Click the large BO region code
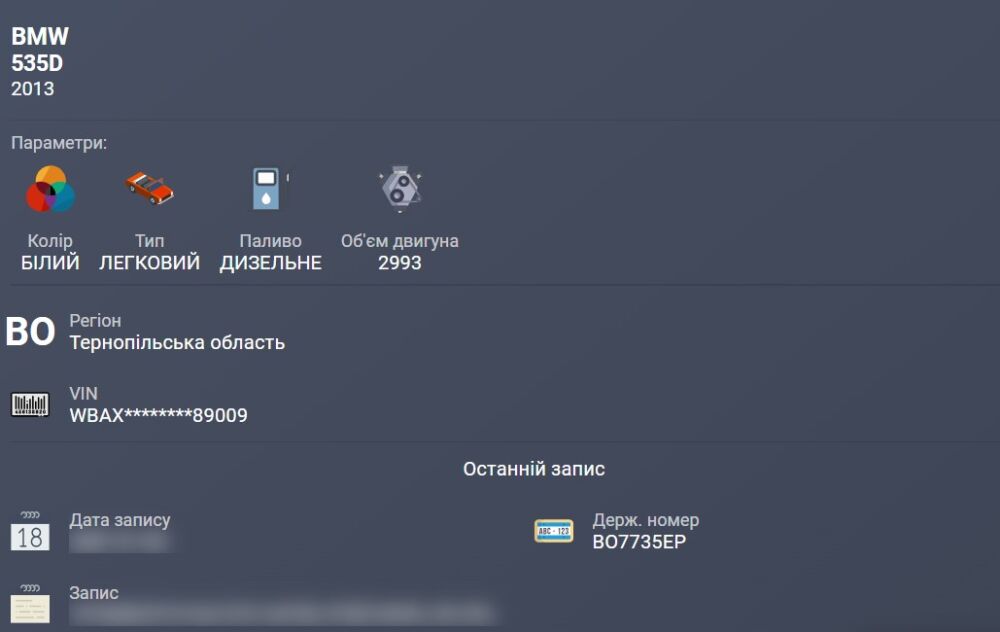 [x=30, y=332]
